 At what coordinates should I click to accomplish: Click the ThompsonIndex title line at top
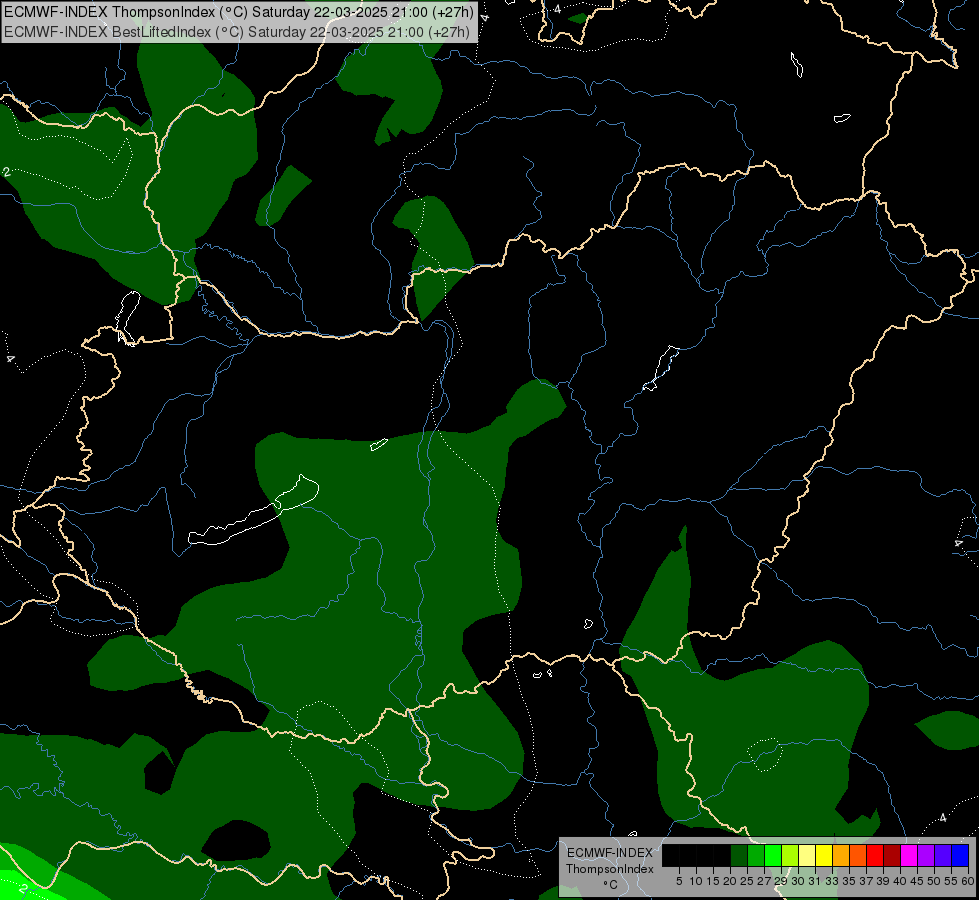pos(239,12)
